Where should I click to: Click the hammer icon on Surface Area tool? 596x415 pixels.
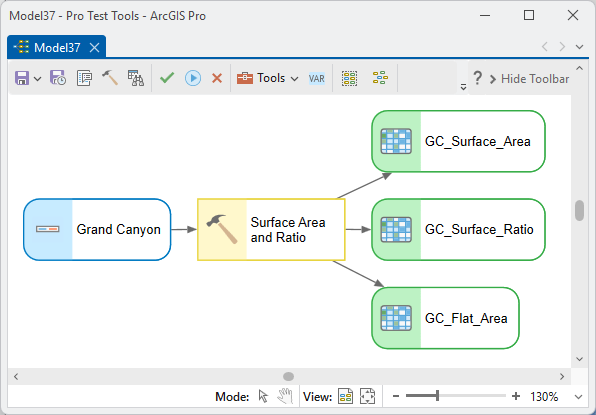click(222, 229)
